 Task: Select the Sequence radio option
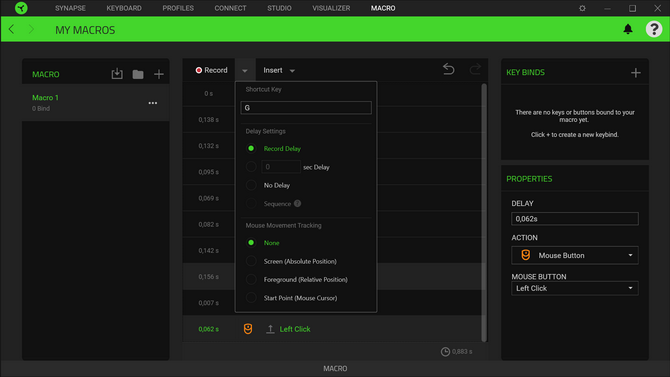[251, 203]
